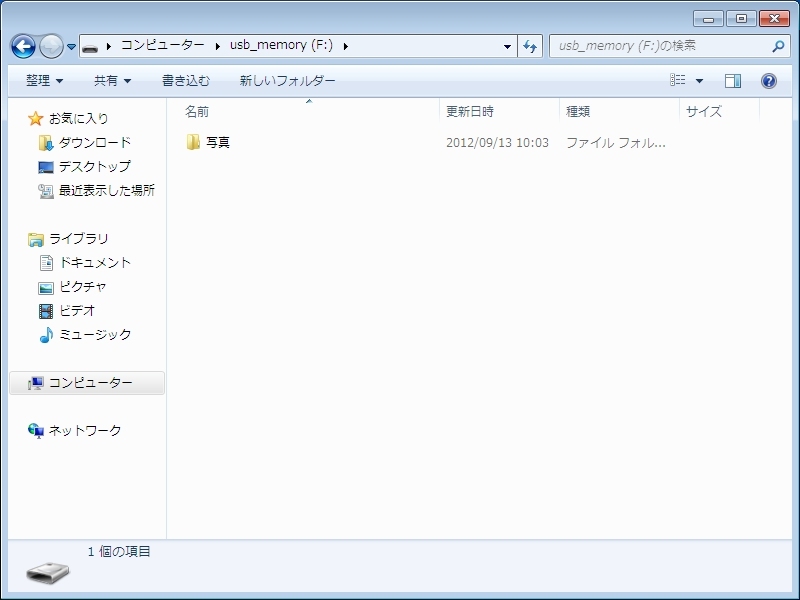This screenshot has height=600, width=800.
Task: Click 1 個の項目 in details pane
Action: click(x=119, y=552)
